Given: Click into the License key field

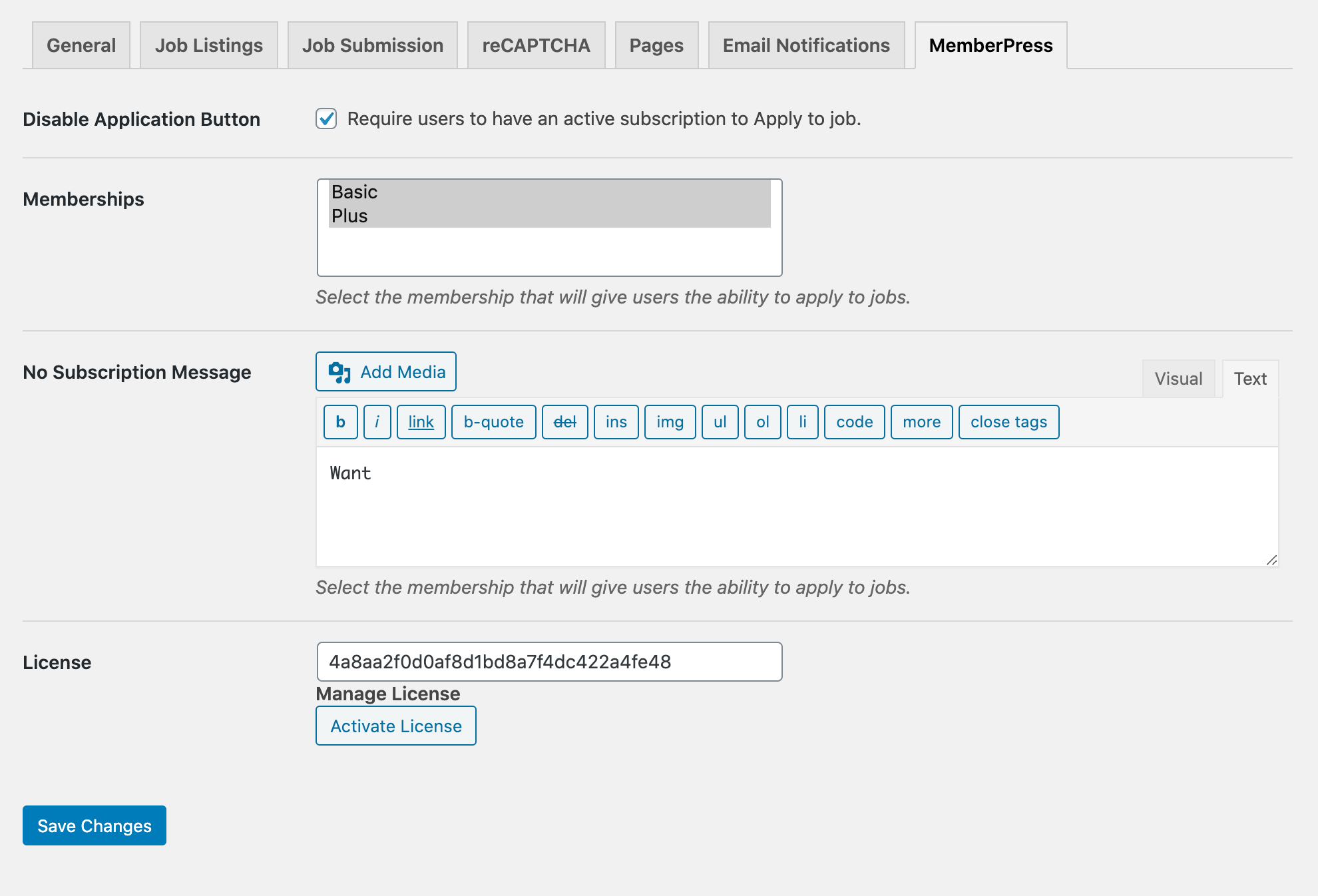Looking at the screenshot, I should tap(550, 662).
